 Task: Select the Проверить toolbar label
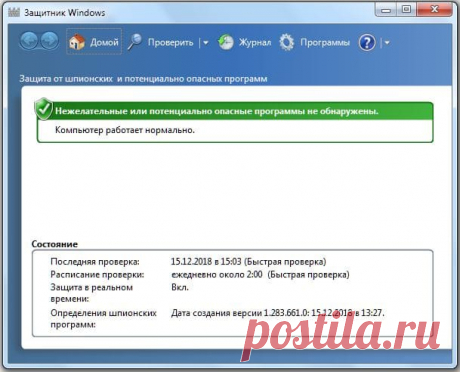[170, 43]
